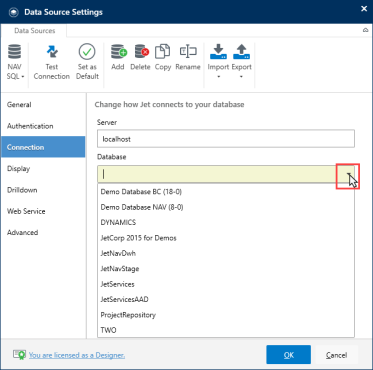Select JetCorp 2015 for Demos database
Screen dimensions: 373x370
coord(226,238)
